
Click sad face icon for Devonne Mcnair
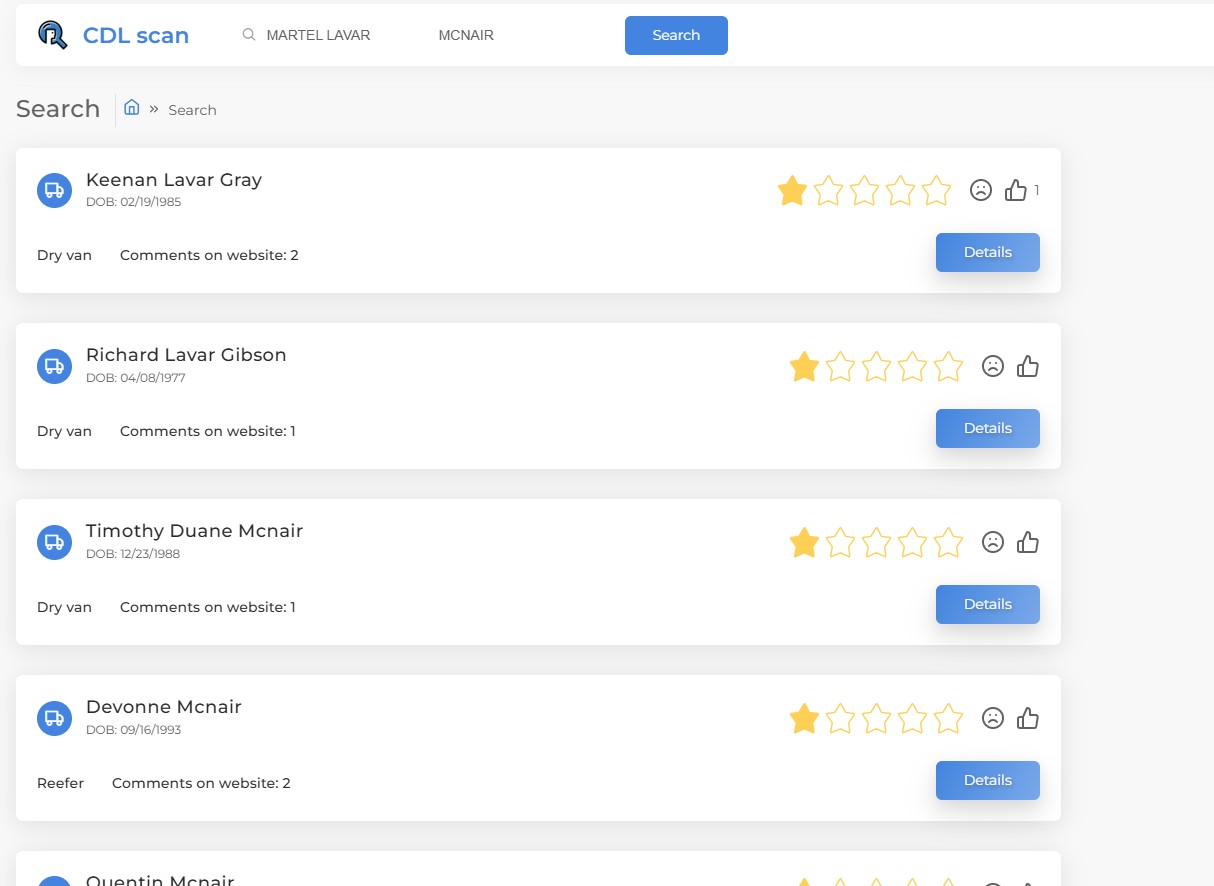[x=993, y=718]
